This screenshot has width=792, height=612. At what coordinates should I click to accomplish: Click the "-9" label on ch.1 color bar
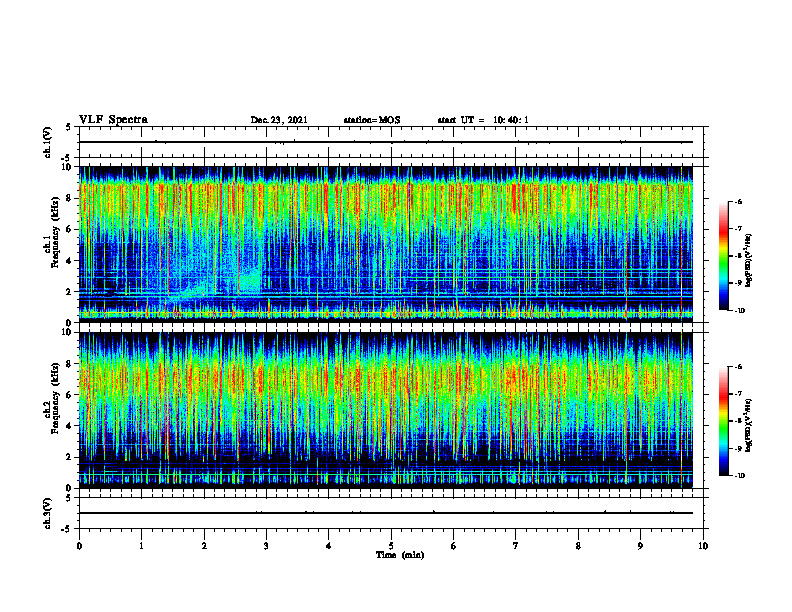(x=738, y=283)
